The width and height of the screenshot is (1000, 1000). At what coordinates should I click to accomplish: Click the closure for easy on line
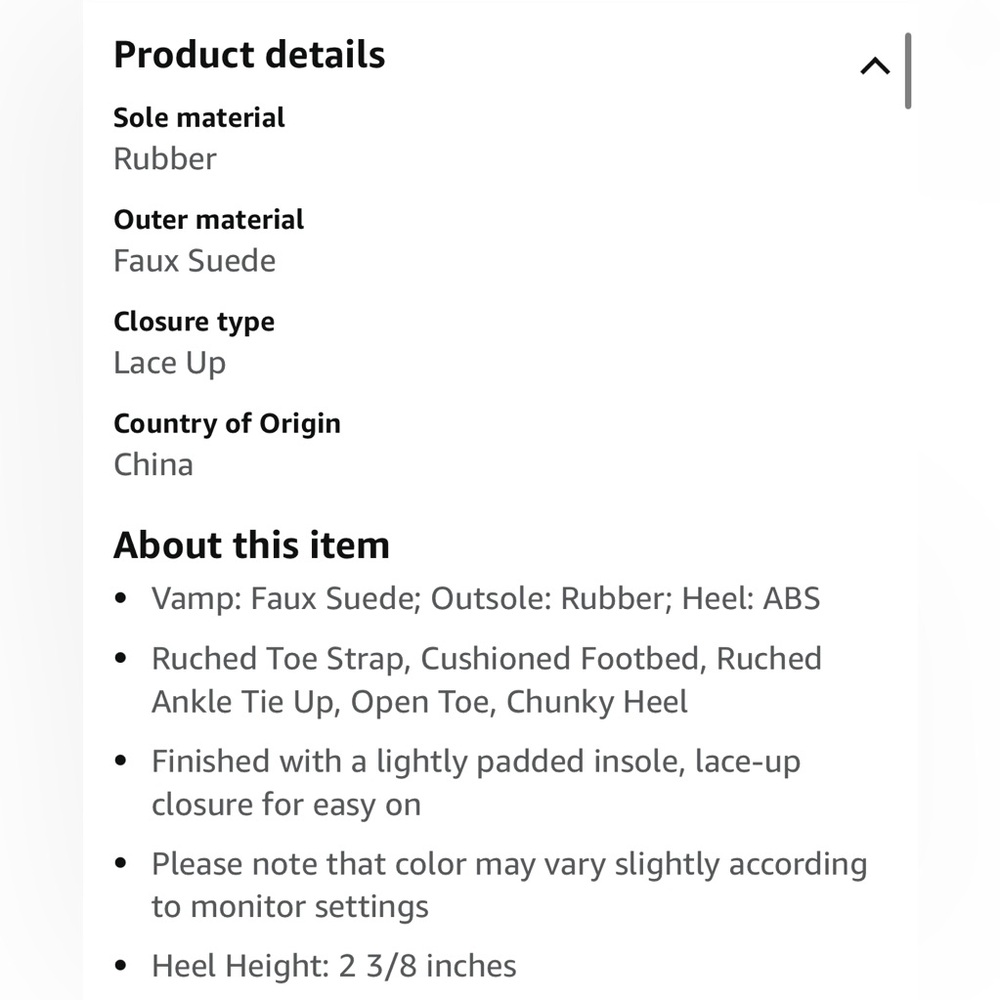[286, 805]
